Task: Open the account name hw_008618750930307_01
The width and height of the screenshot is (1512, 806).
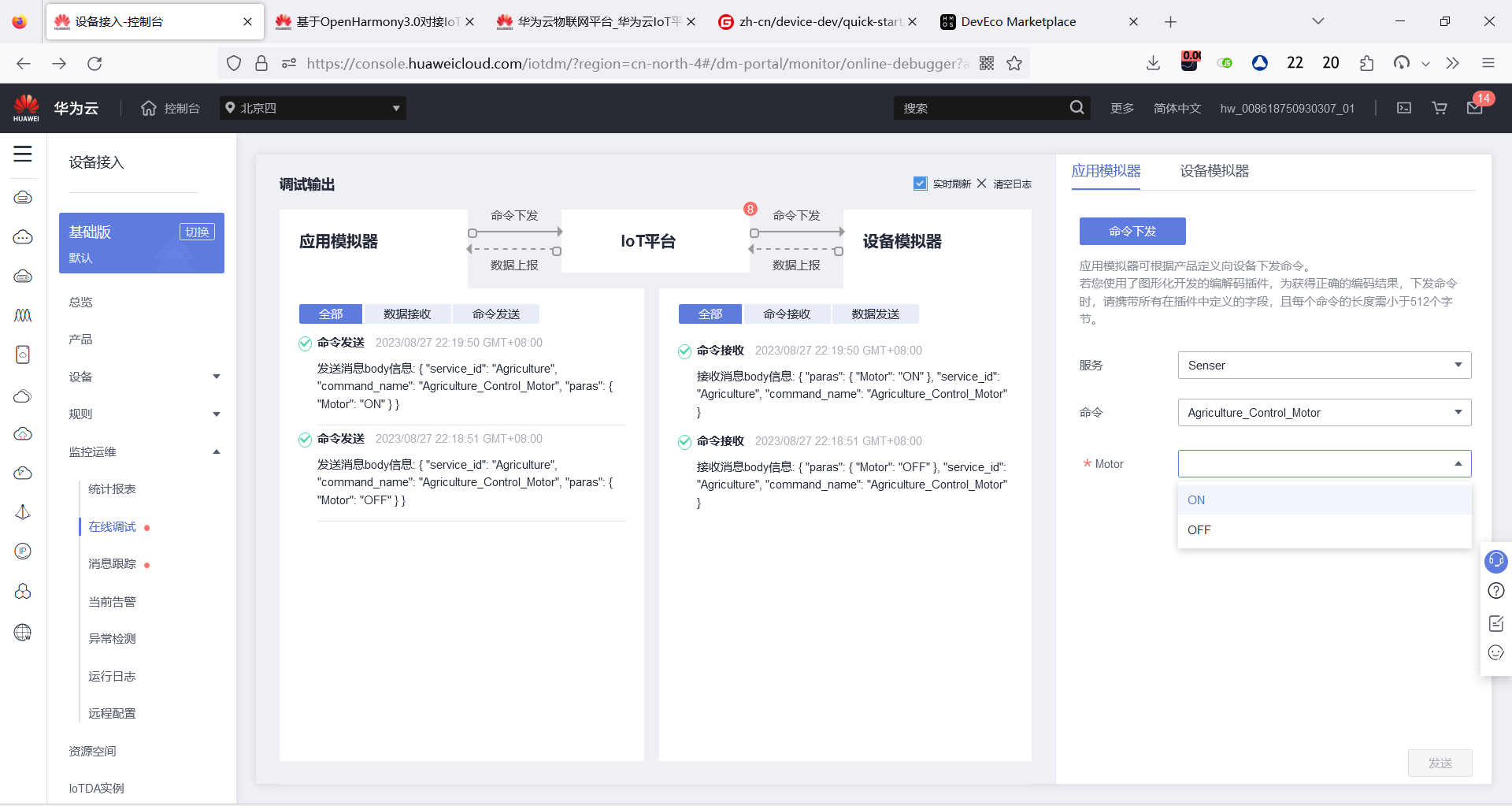Action: pyautogui.click(x=1288, y=108)
